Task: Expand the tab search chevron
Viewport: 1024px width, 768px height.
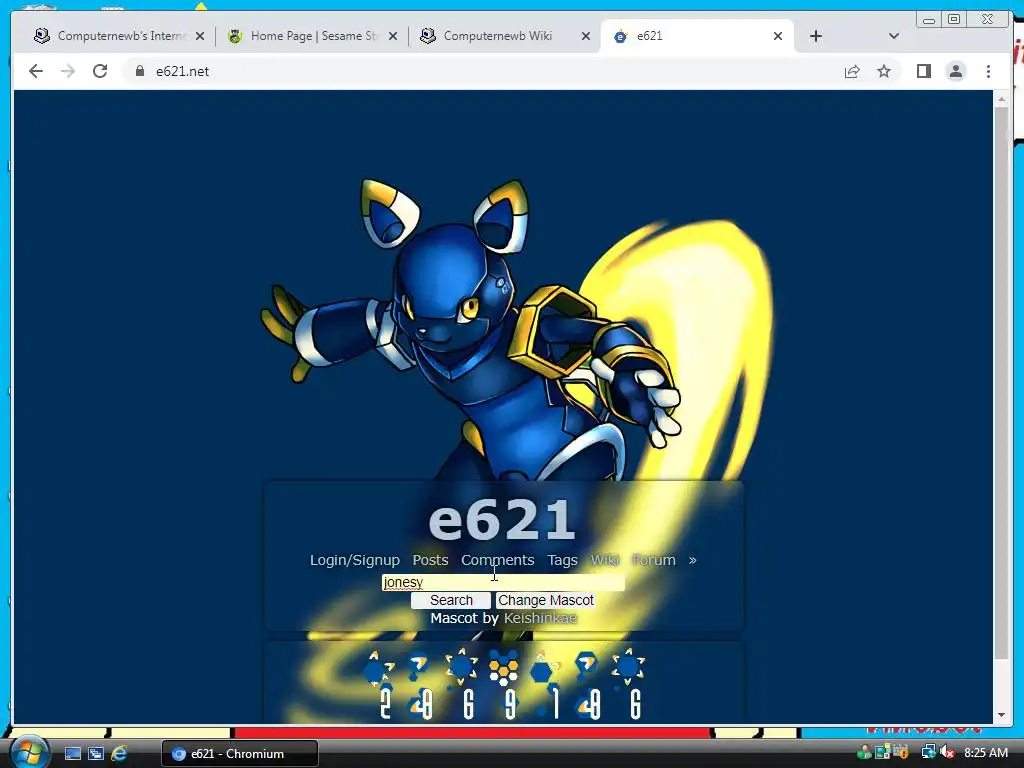Action: click(x=893, y=36)
